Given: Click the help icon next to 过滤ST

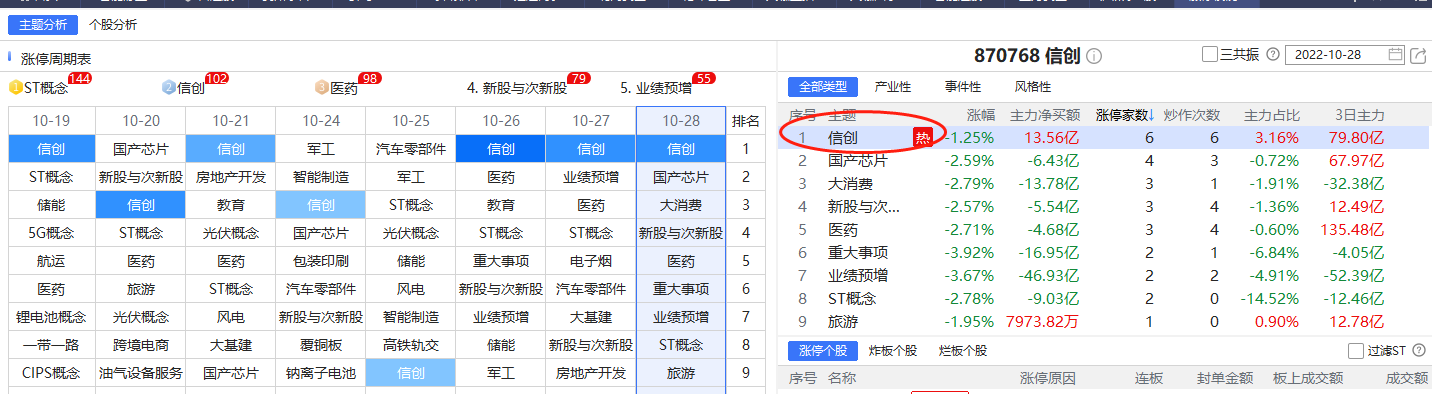Looking at the screenshot, I should [x=1418, y=351].
